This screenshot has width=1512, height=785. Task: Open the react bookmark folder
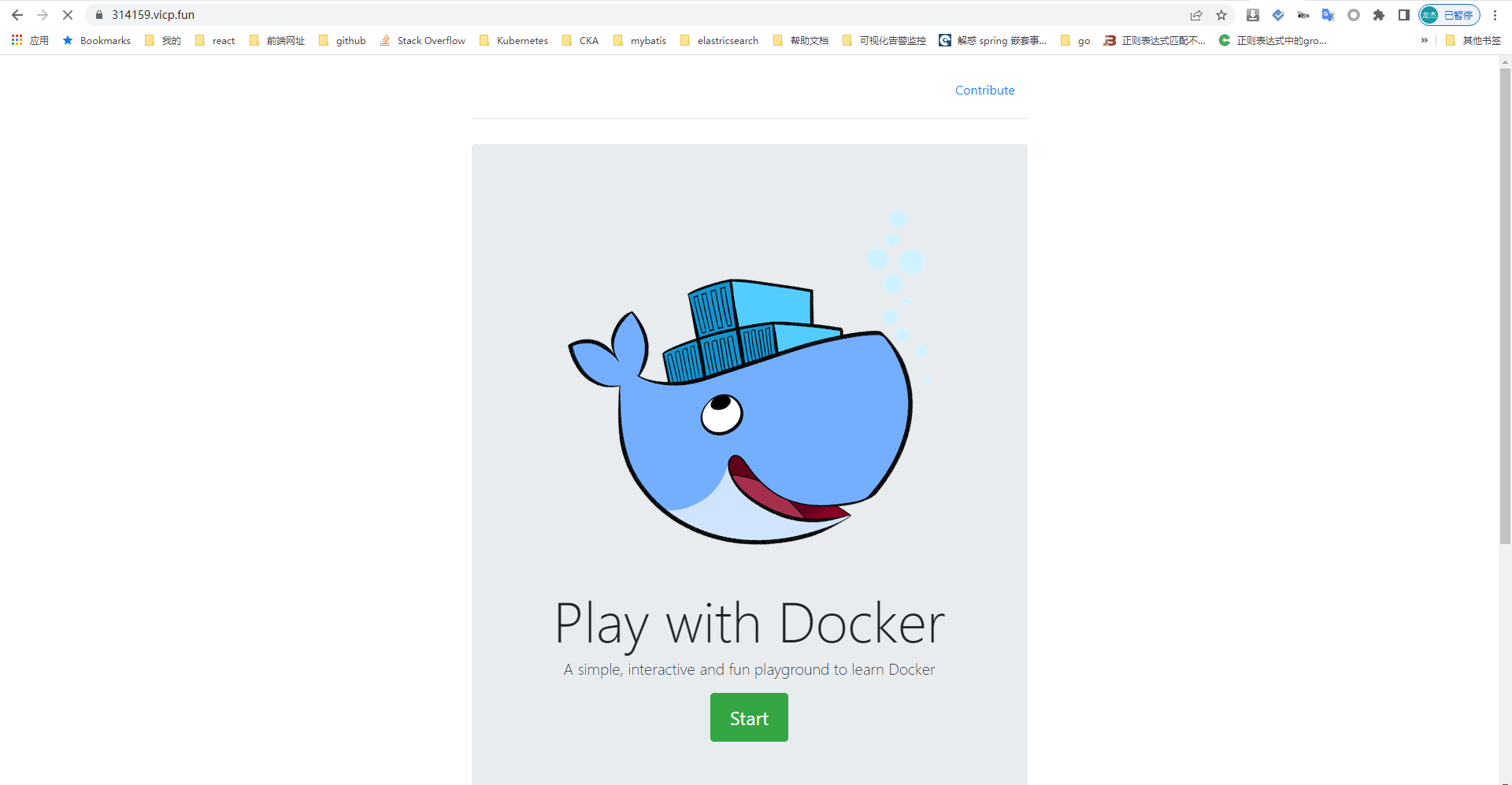point(215,40)
